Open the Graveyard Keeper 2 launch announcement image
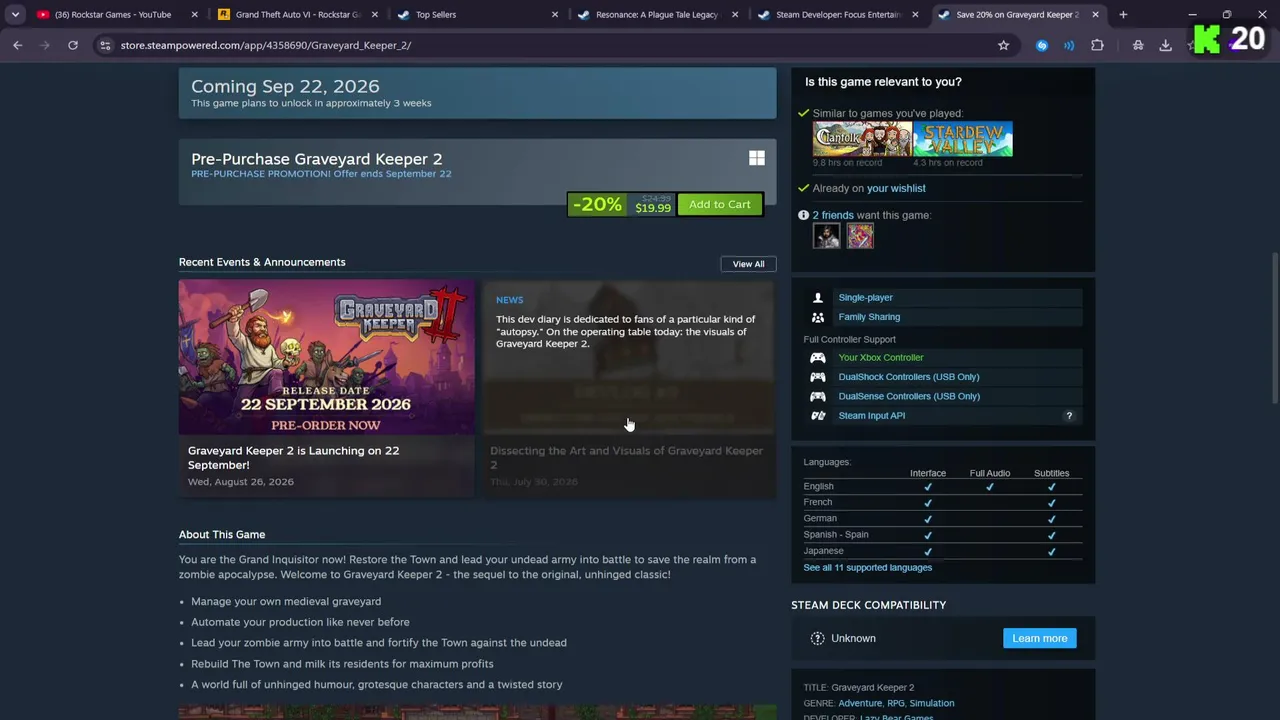 pyautogui.click(x=326, y=357)
